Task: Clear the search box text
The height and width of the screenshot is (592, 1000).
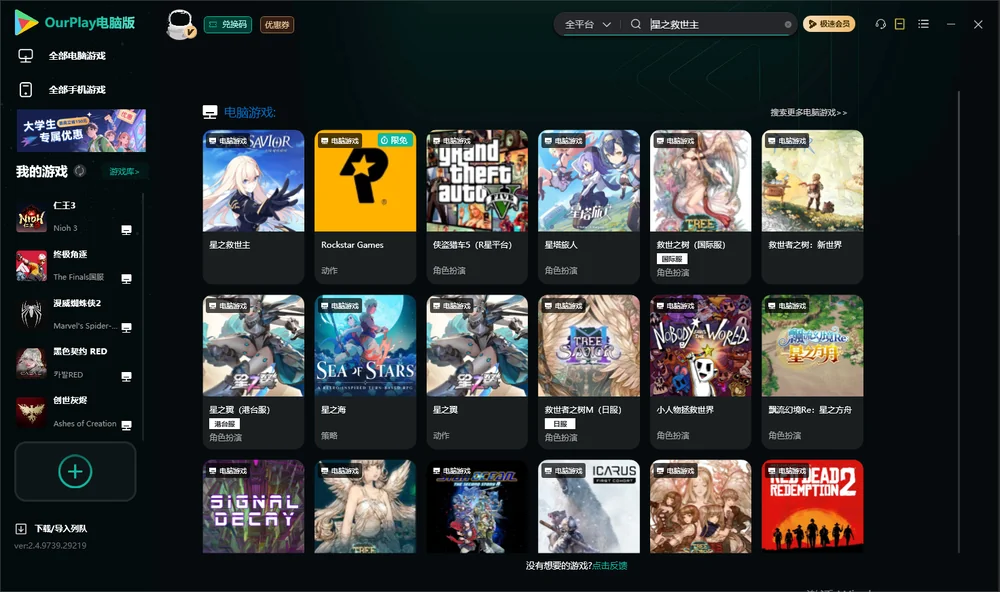Action: (788, 24)
